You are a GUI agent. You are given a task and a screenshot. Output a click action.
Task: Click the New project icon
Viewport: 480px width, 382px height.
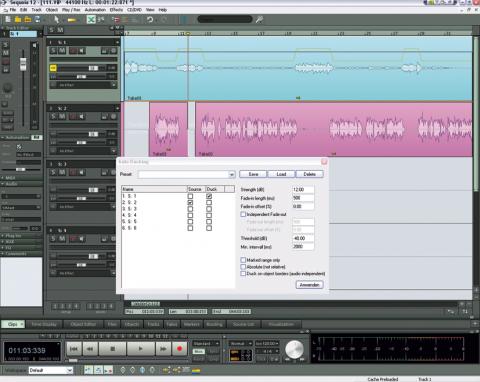pyautogui.click(x=8, y=19)
